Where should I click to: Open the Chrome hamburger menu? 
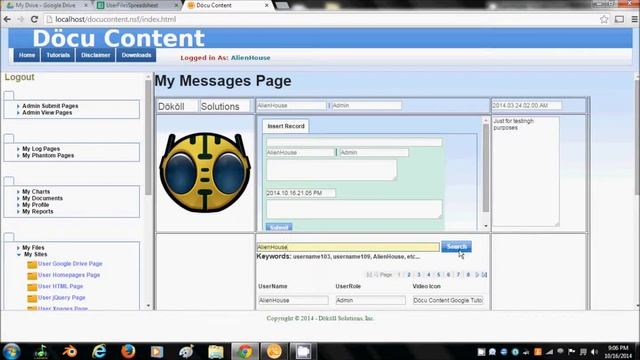pyautogui.click(x=635, y=19)
